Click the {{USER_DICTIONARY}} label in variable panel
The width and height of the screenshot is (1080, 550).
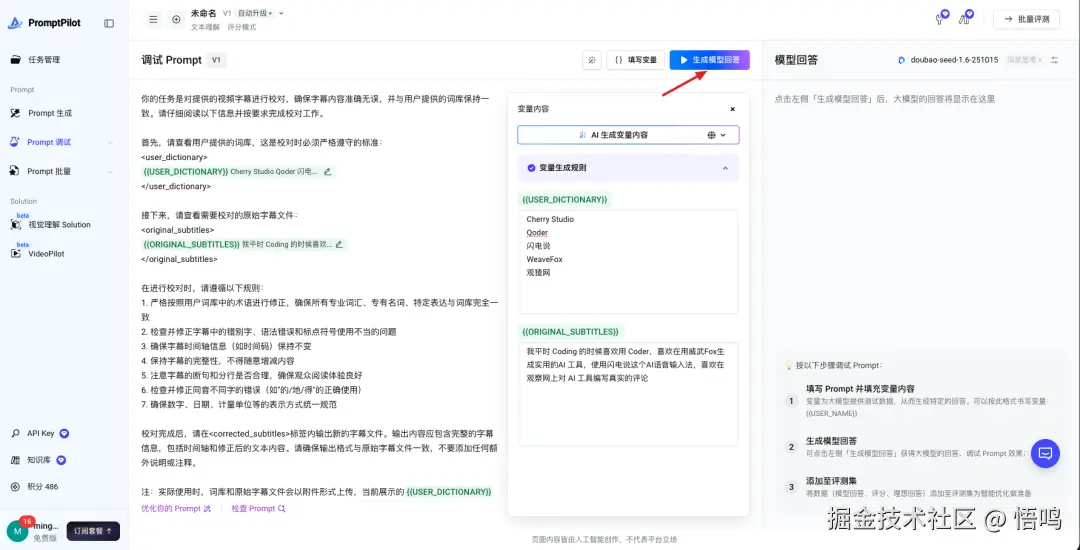[565, 199]
